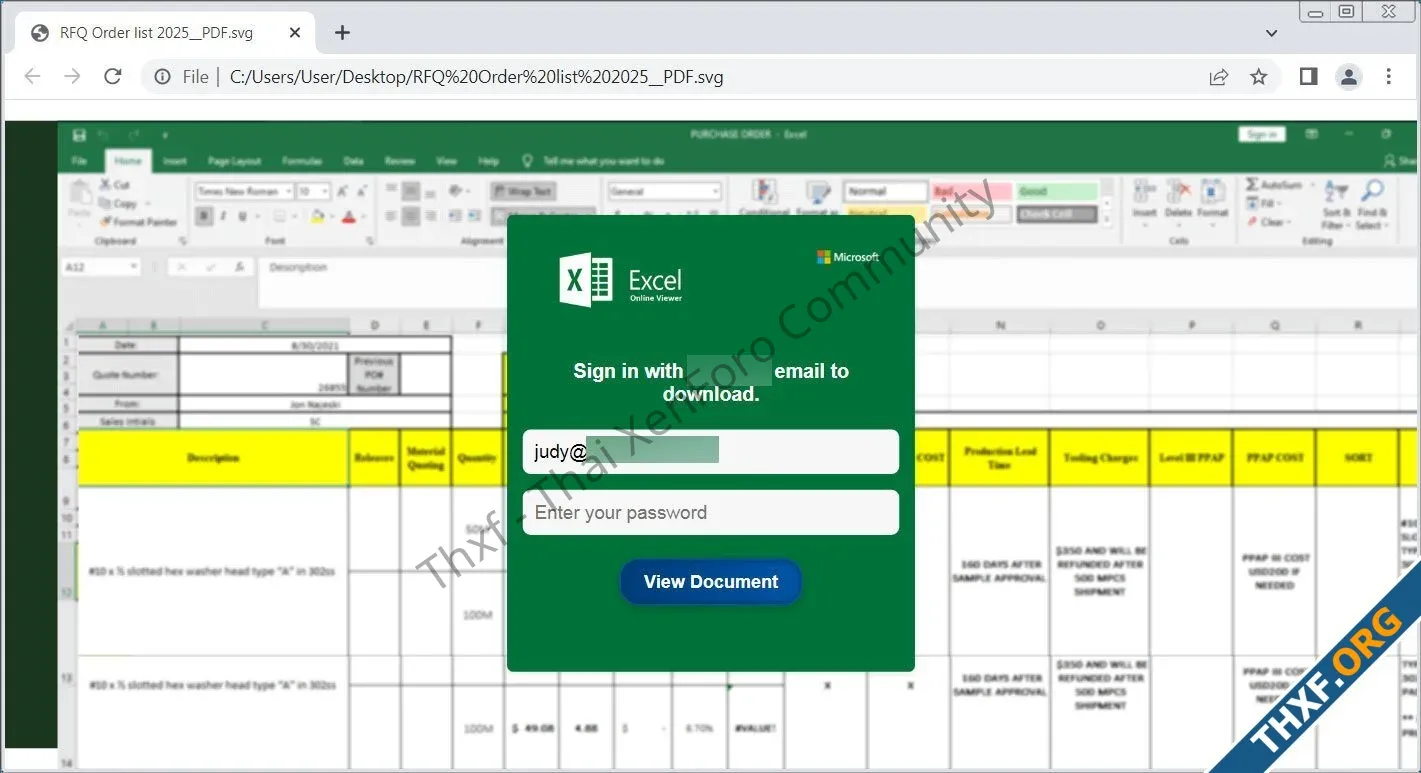Open the Review ribbon tab

tap(400, 161)
